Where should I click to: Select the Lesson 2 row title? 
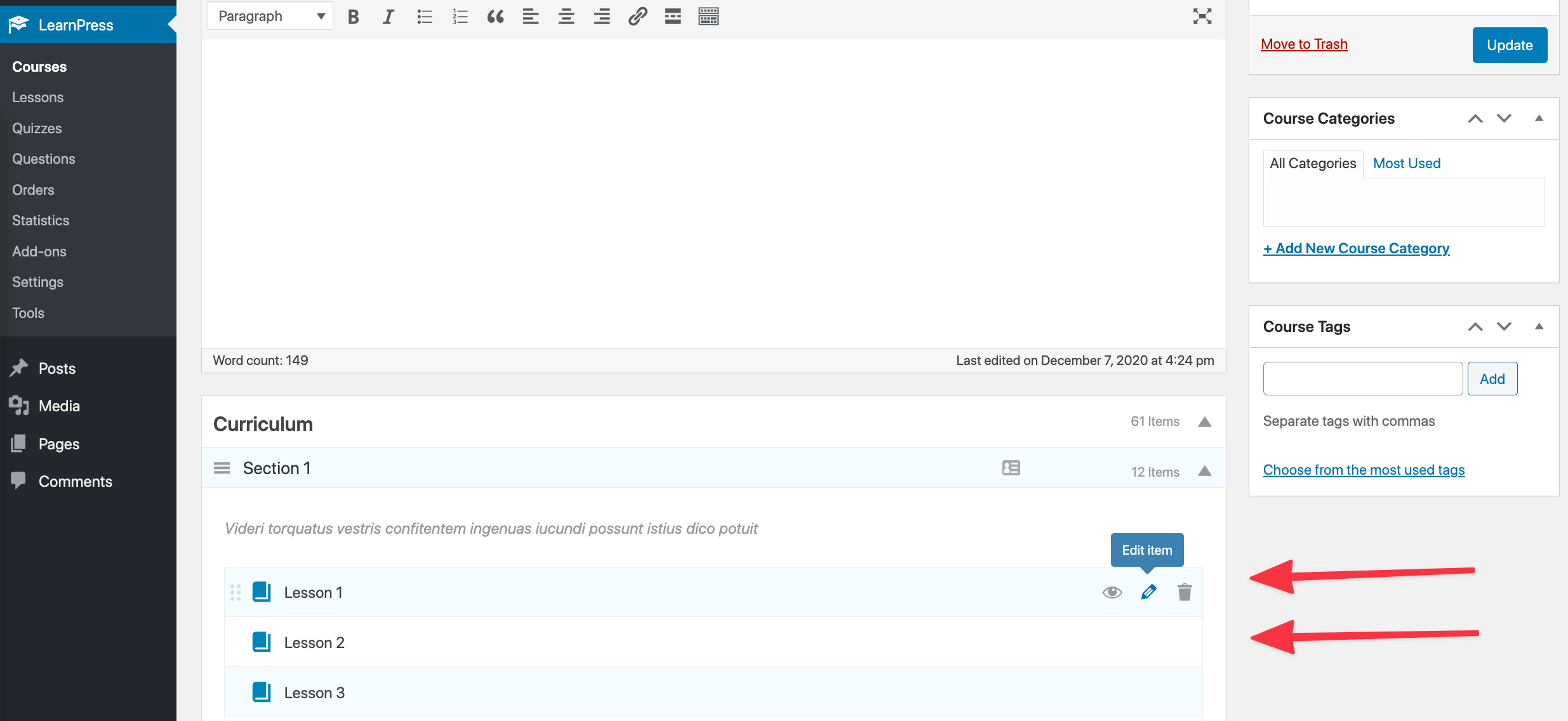point(314,642)
